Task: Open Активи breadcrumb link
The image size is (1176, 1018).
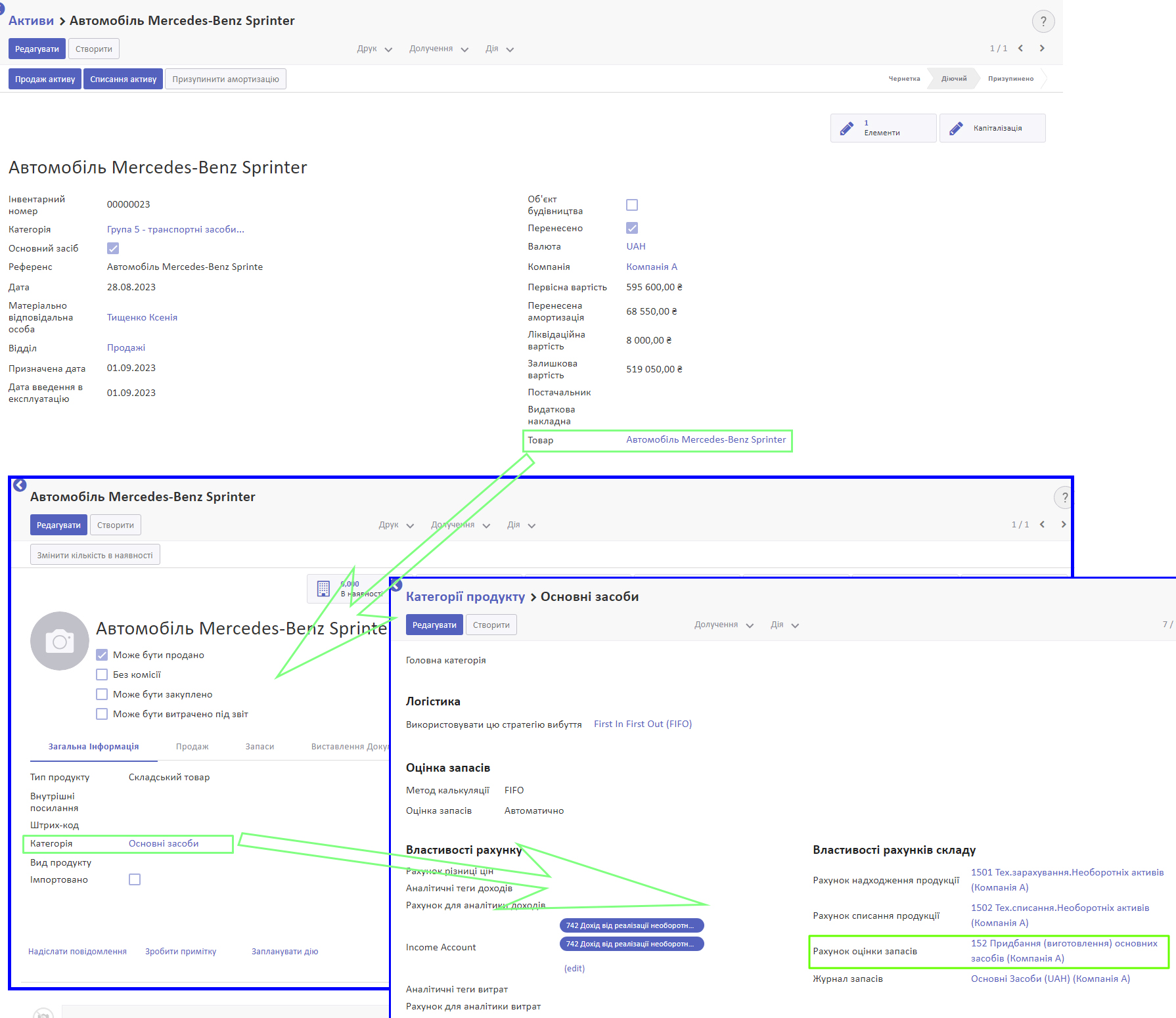Action: click(x=31, y=20)
